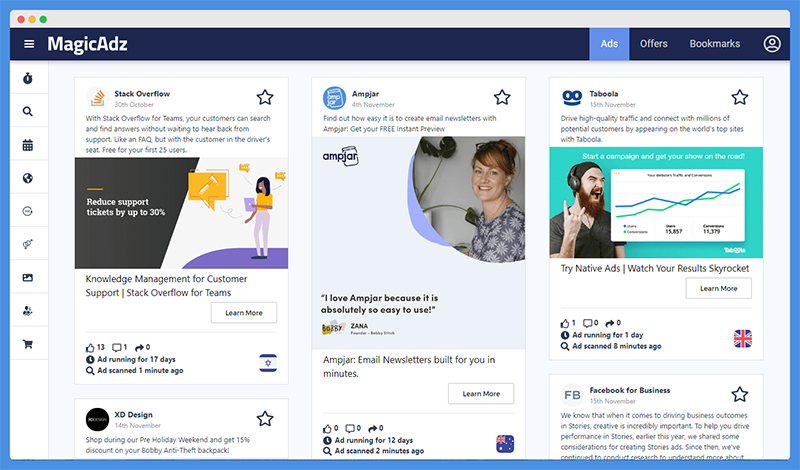Open the Facebook for Business advertiser name
800x470 pixels.
click(x=630, y=390)
